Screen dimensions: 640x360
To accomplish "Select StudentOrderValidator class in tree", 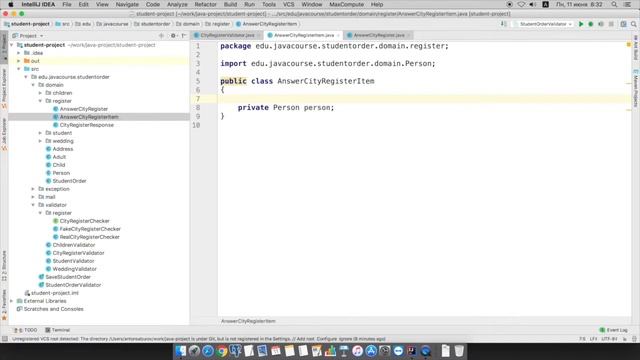I will [70, 285].
